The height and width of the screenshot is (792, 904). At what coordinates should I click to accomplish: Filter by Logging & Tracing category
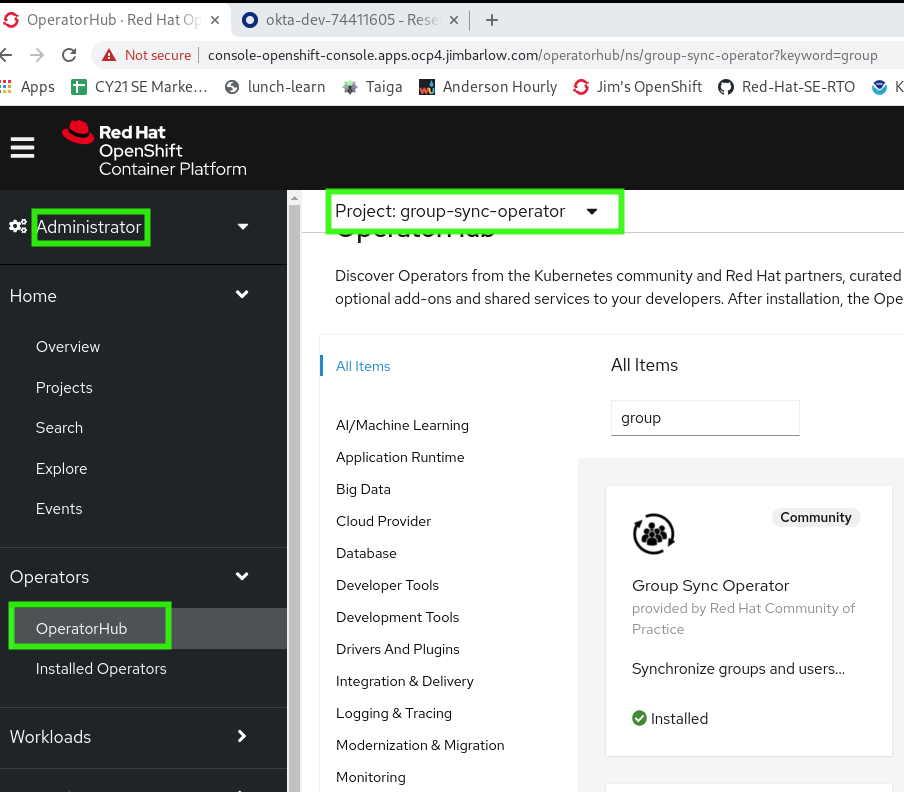click(394, 713)
